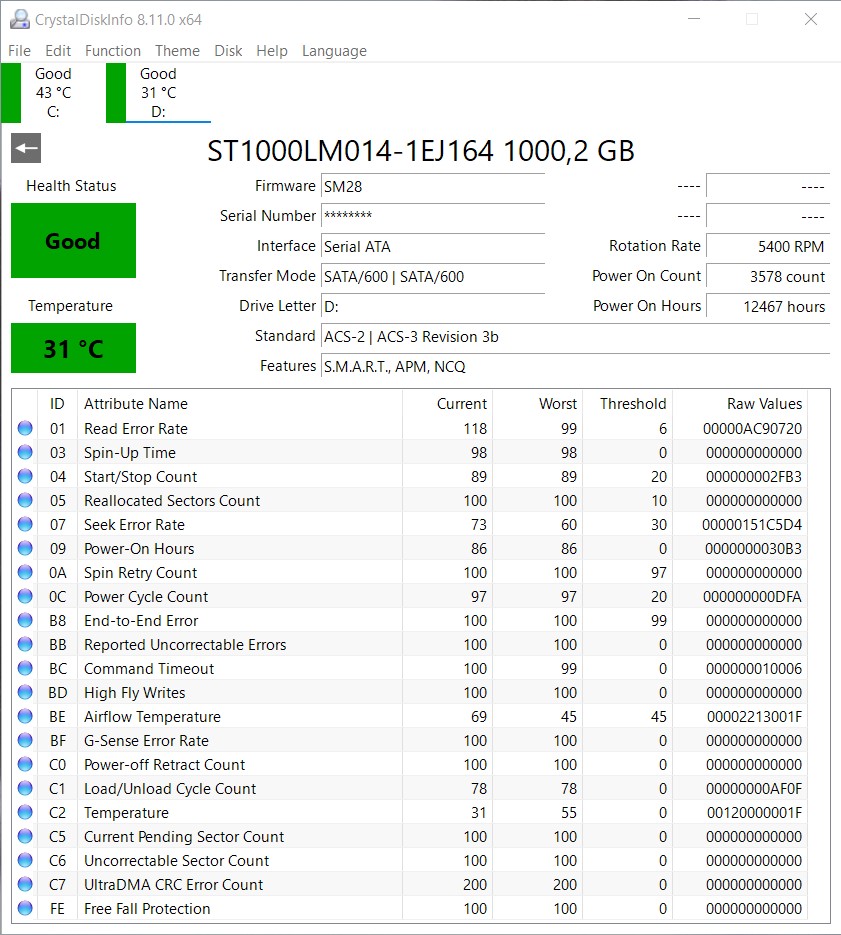Click status orb for UltraDMA CRC Error Count
This screenshot has width=841, height=935.
(x=25, y=884)
